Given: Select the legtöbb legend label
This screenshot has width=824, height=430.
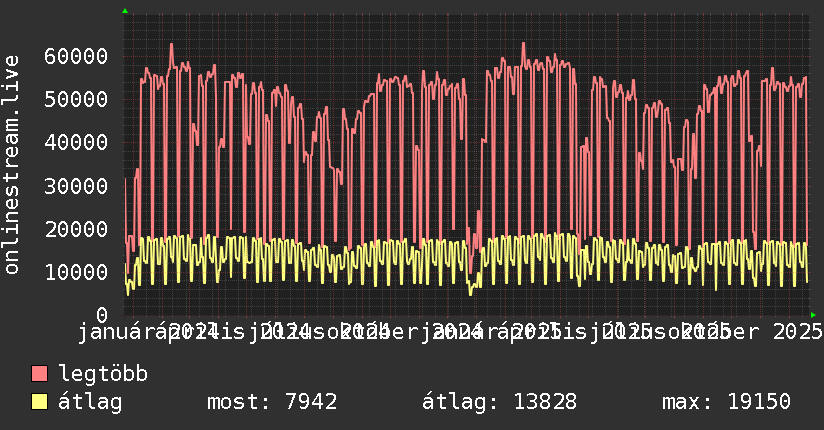Looking at the screenshot, I should point(103,375).
